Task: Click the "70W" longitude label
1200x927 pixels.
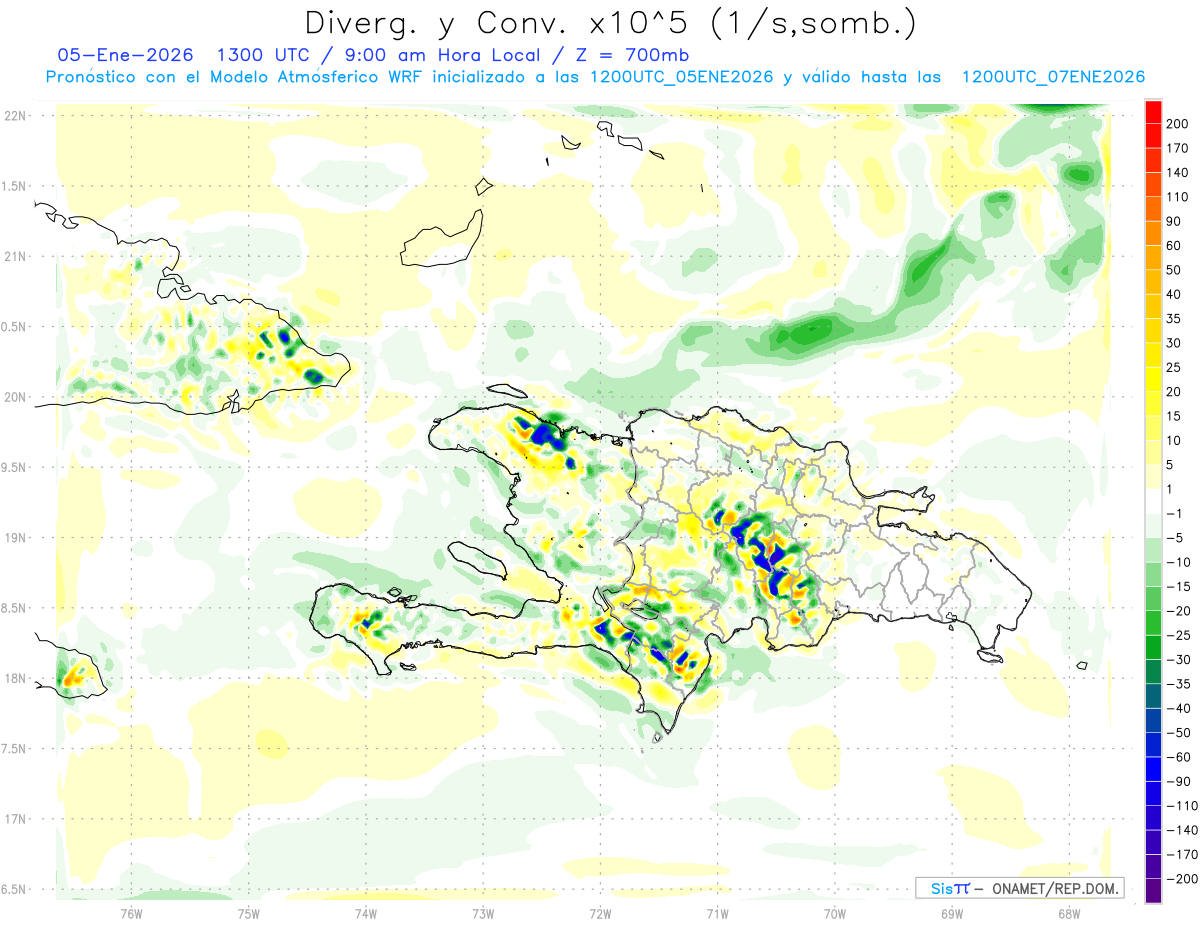Action: point(835,913)
